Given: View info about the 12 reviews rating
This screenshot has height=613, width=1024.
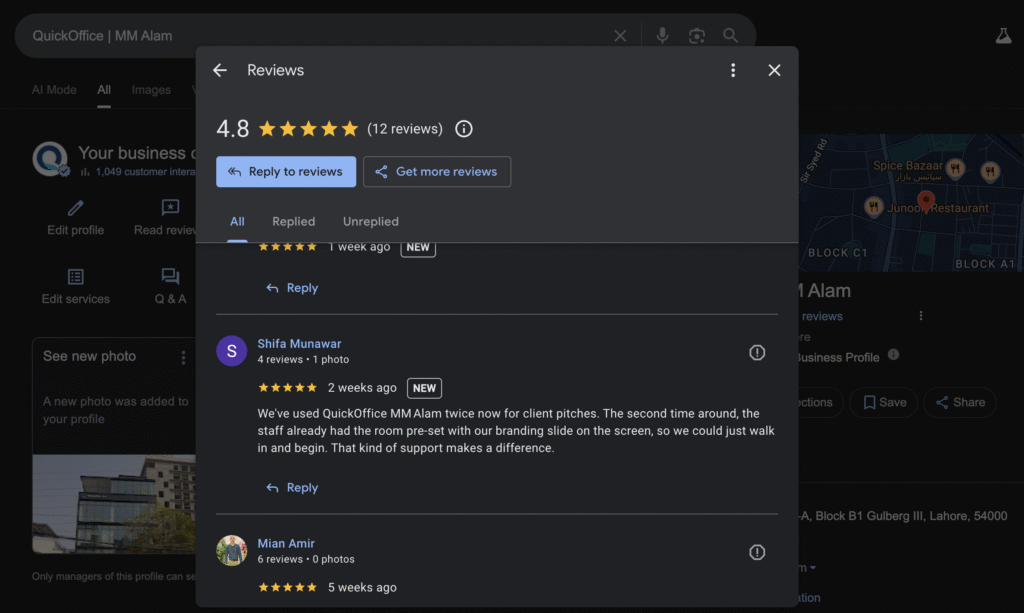Looking at the screenshot, I should pos(463,128).
